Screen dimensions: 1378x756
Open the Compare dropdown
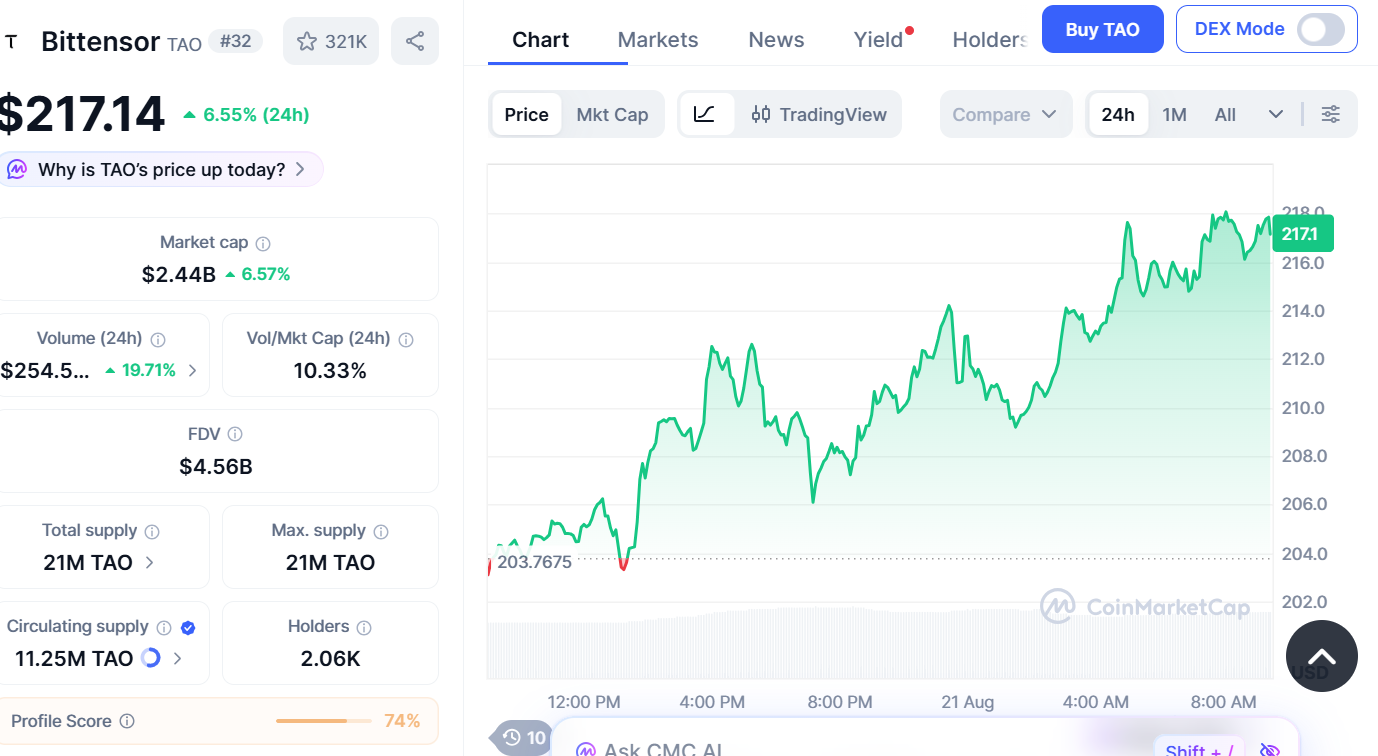[1005, 114]
